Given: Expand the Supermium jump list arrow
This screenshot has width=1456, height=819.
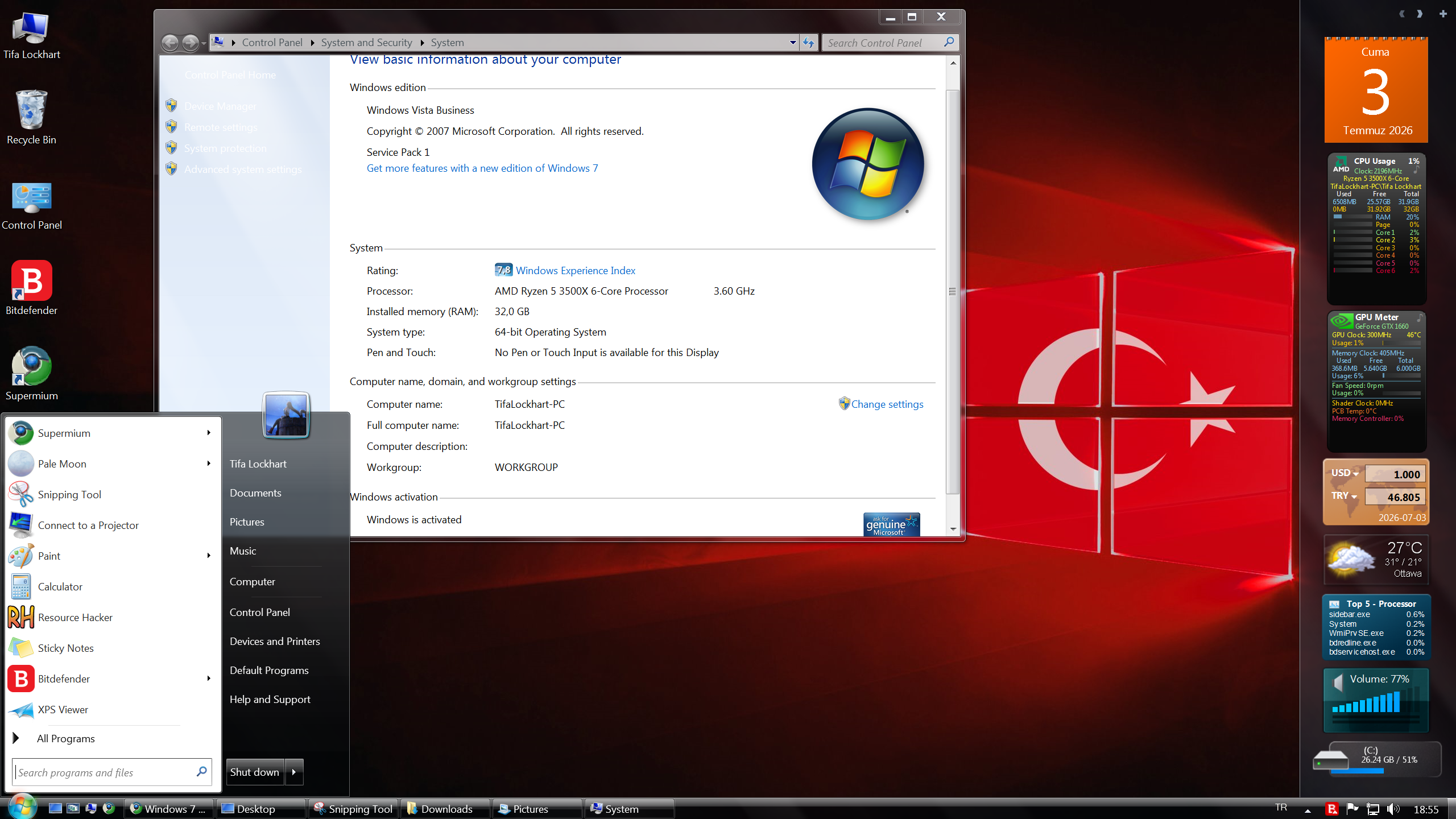Looking at the screenshot, I should pos(209,433).
